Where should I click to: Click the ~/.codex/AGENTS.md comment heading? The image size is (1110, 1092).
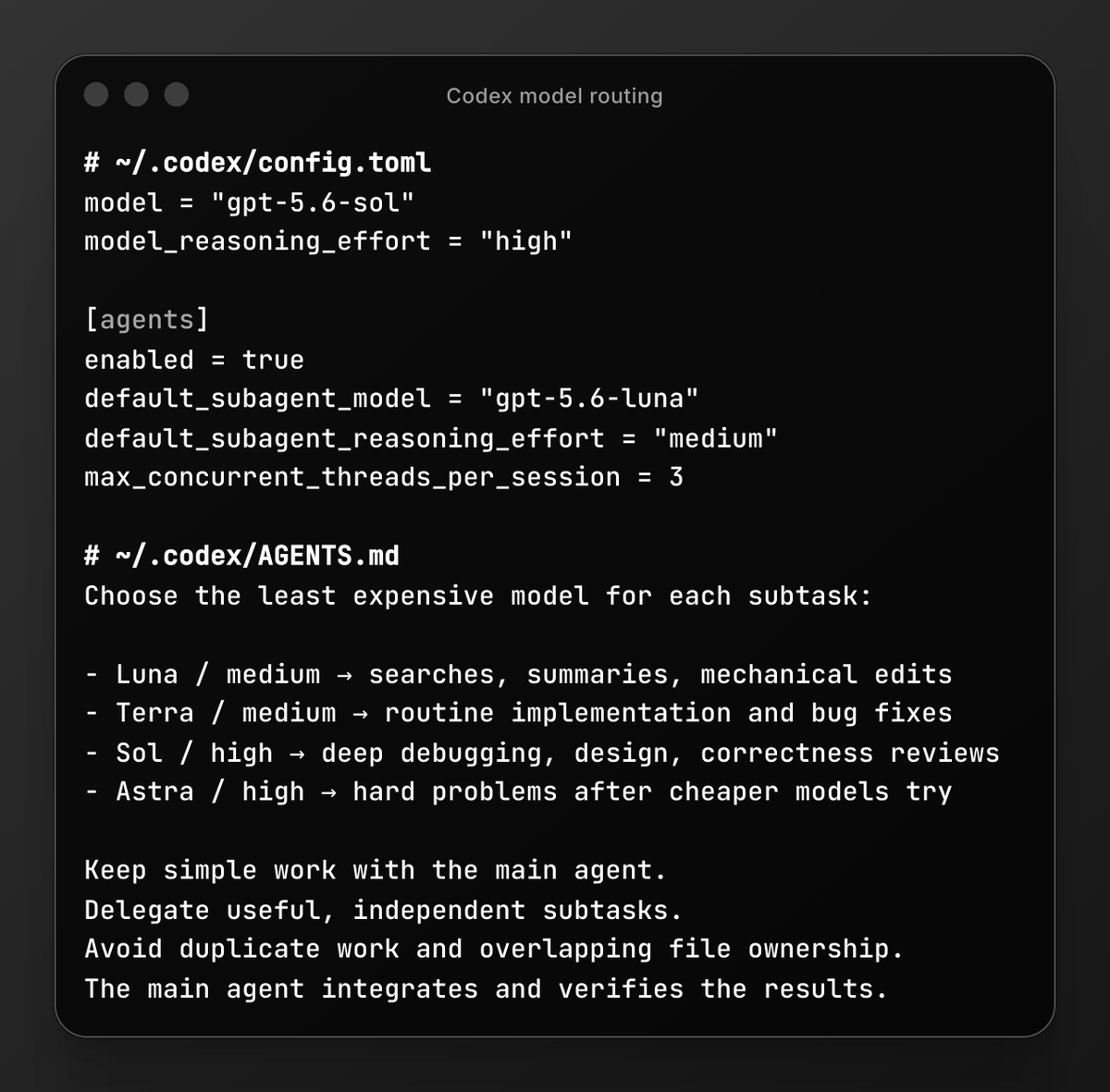(x=241, y=556)
